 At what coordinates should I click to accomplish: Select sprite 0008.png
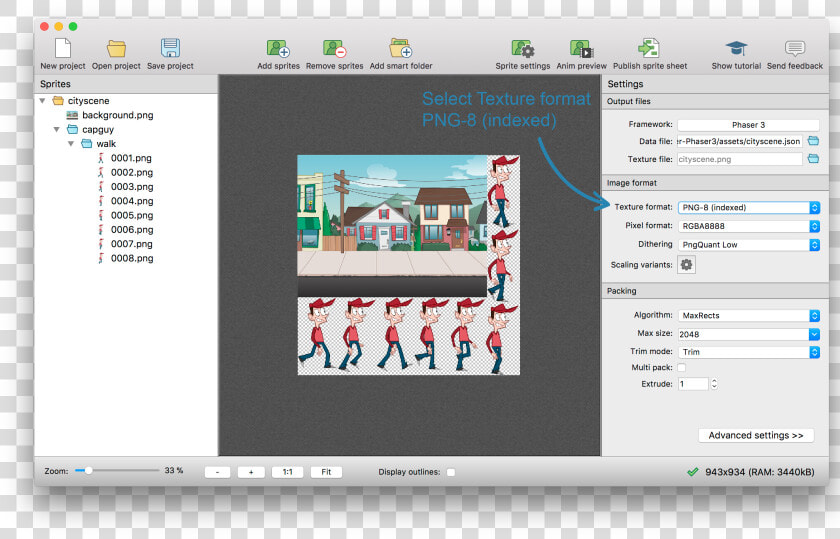pyautogui.click(x=131, y=258)
